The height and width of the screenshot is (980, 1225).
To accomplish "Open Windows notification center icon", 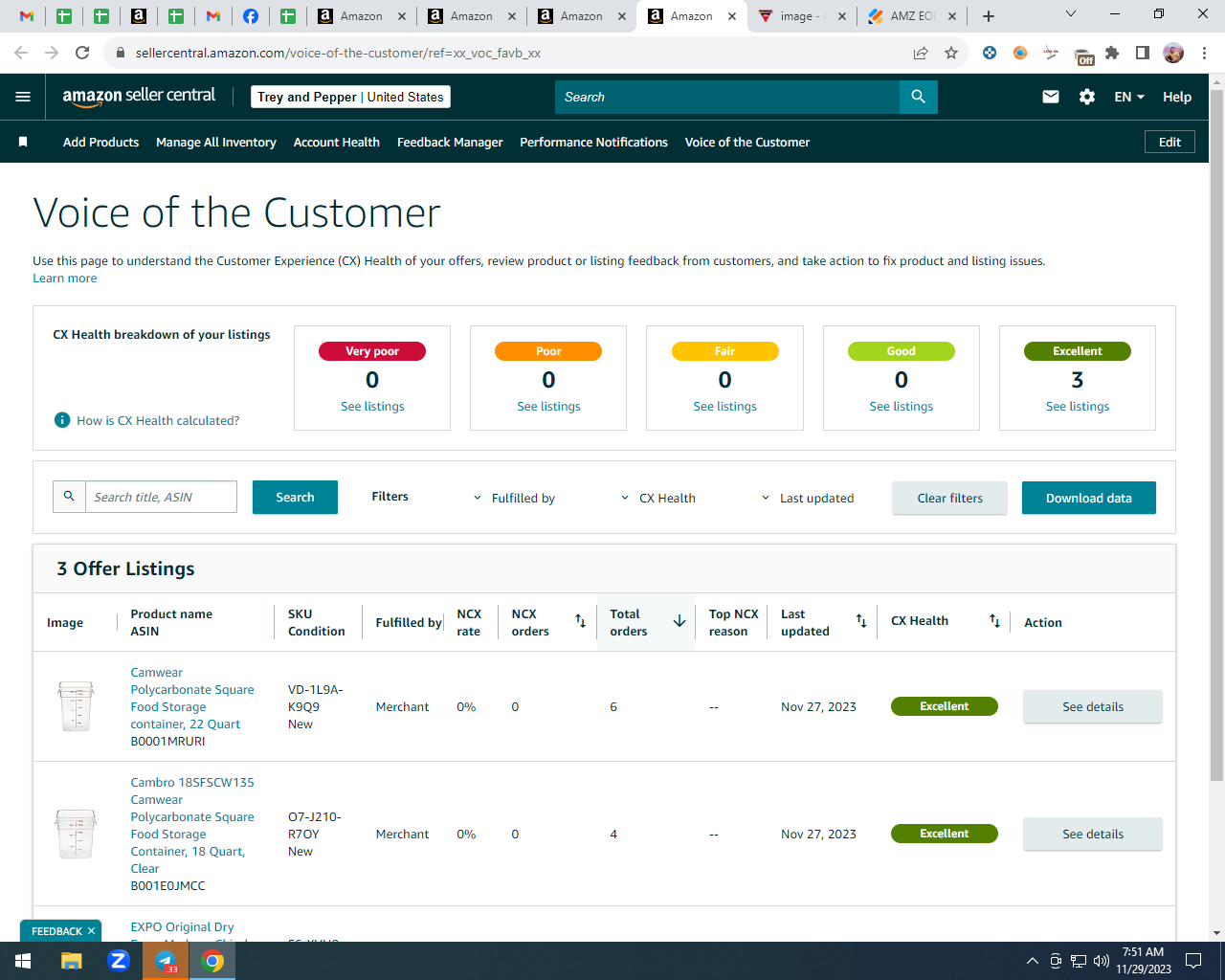I will click(x=1193, y=961).
